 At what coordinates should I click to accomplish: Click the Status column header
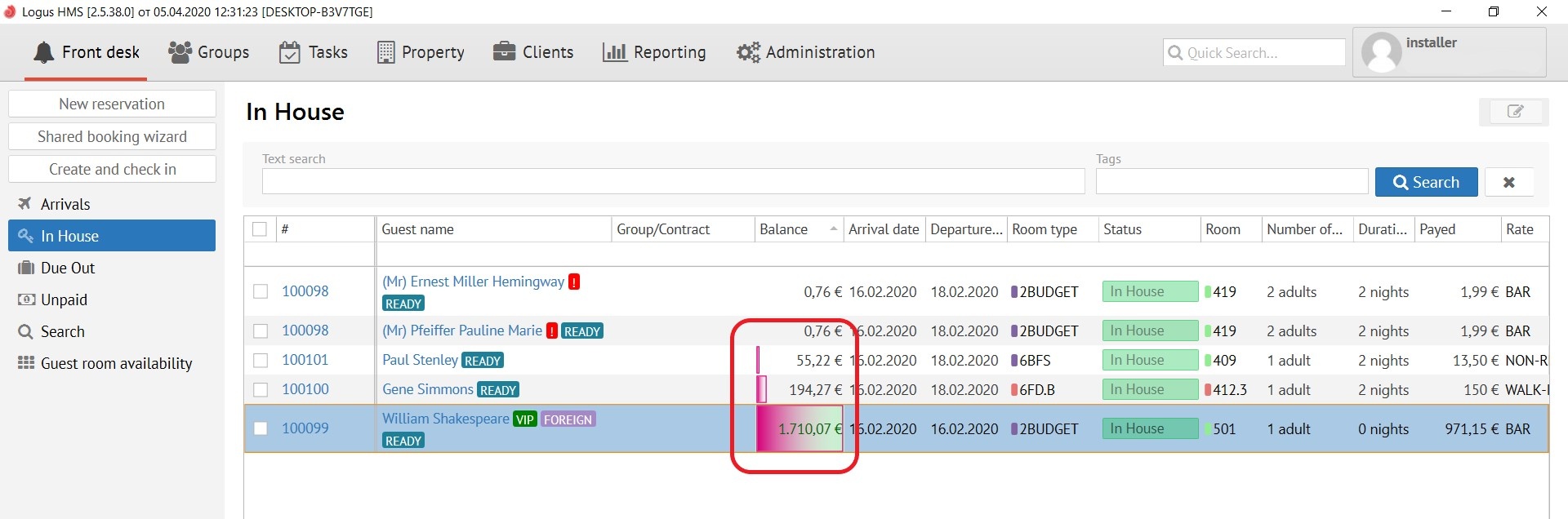pos(1123,229)
